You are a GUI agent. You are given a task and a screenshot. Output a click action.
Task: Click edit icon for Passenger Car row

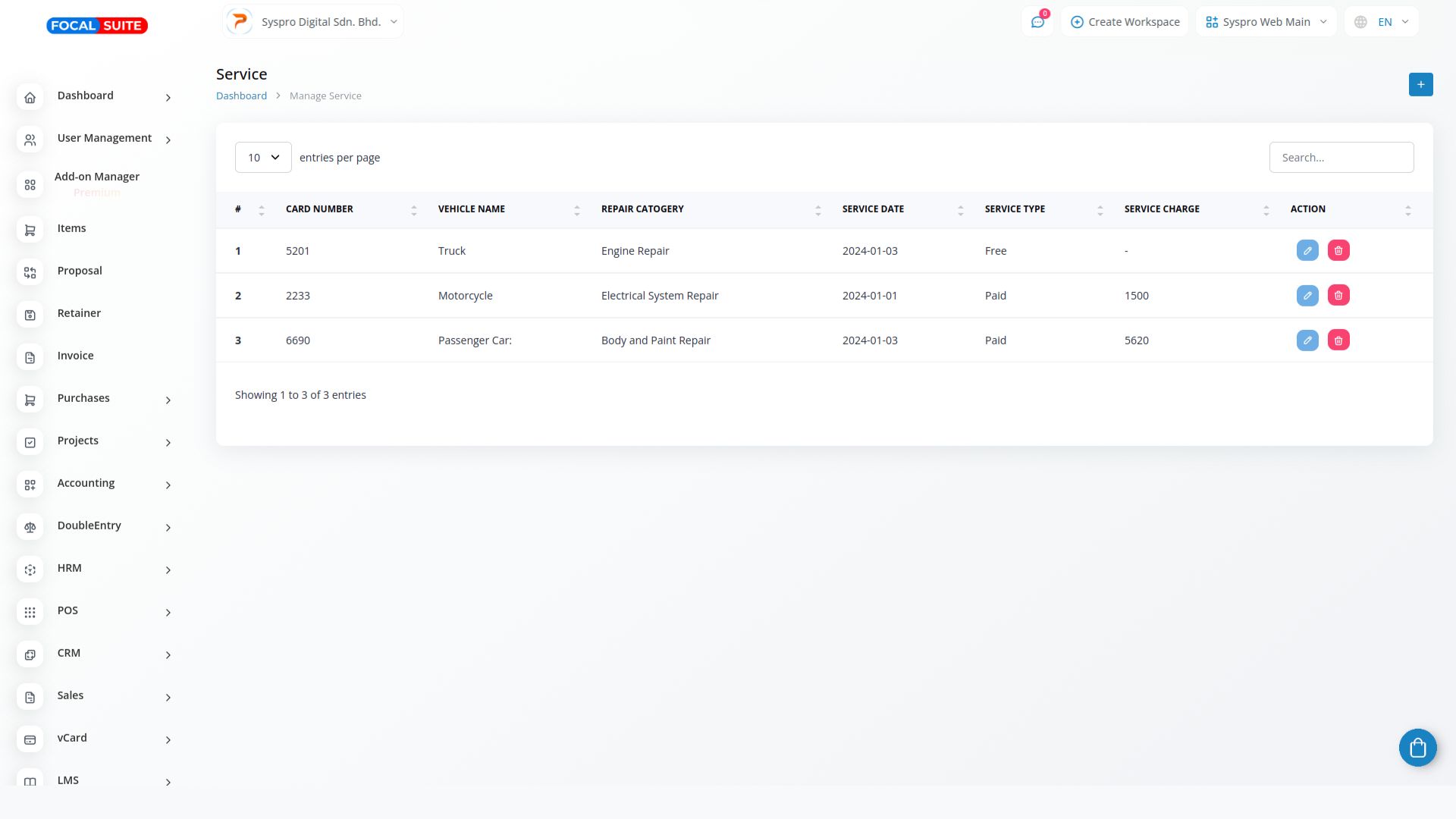click(1307, 340)
